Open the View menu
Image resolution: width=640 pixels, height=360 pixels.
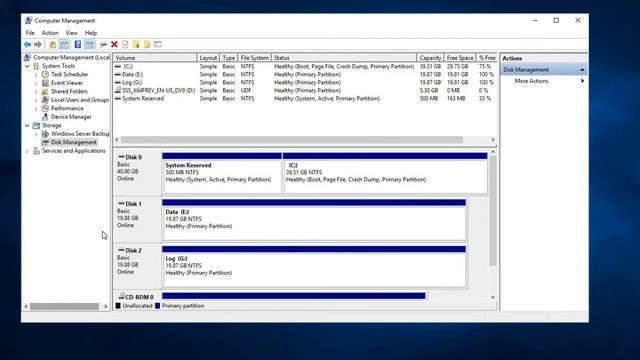[71, 33]
